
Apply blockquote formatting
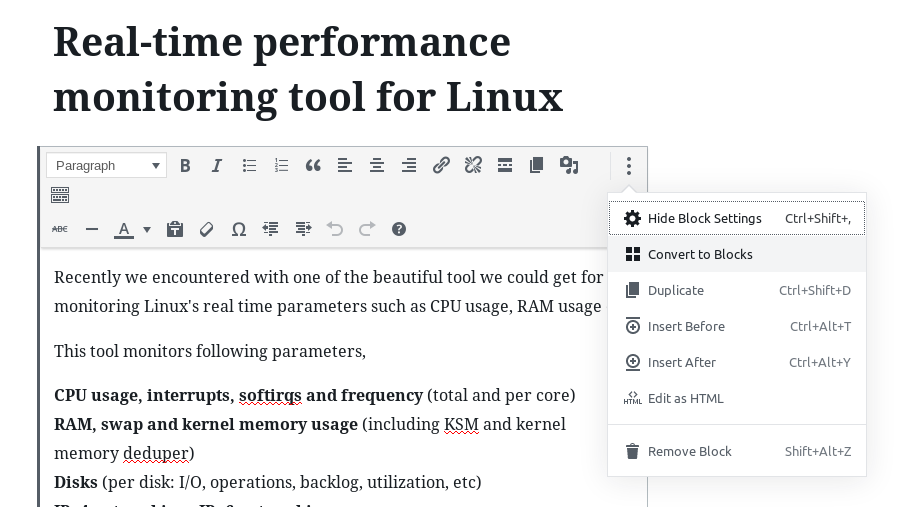point(313,166)
